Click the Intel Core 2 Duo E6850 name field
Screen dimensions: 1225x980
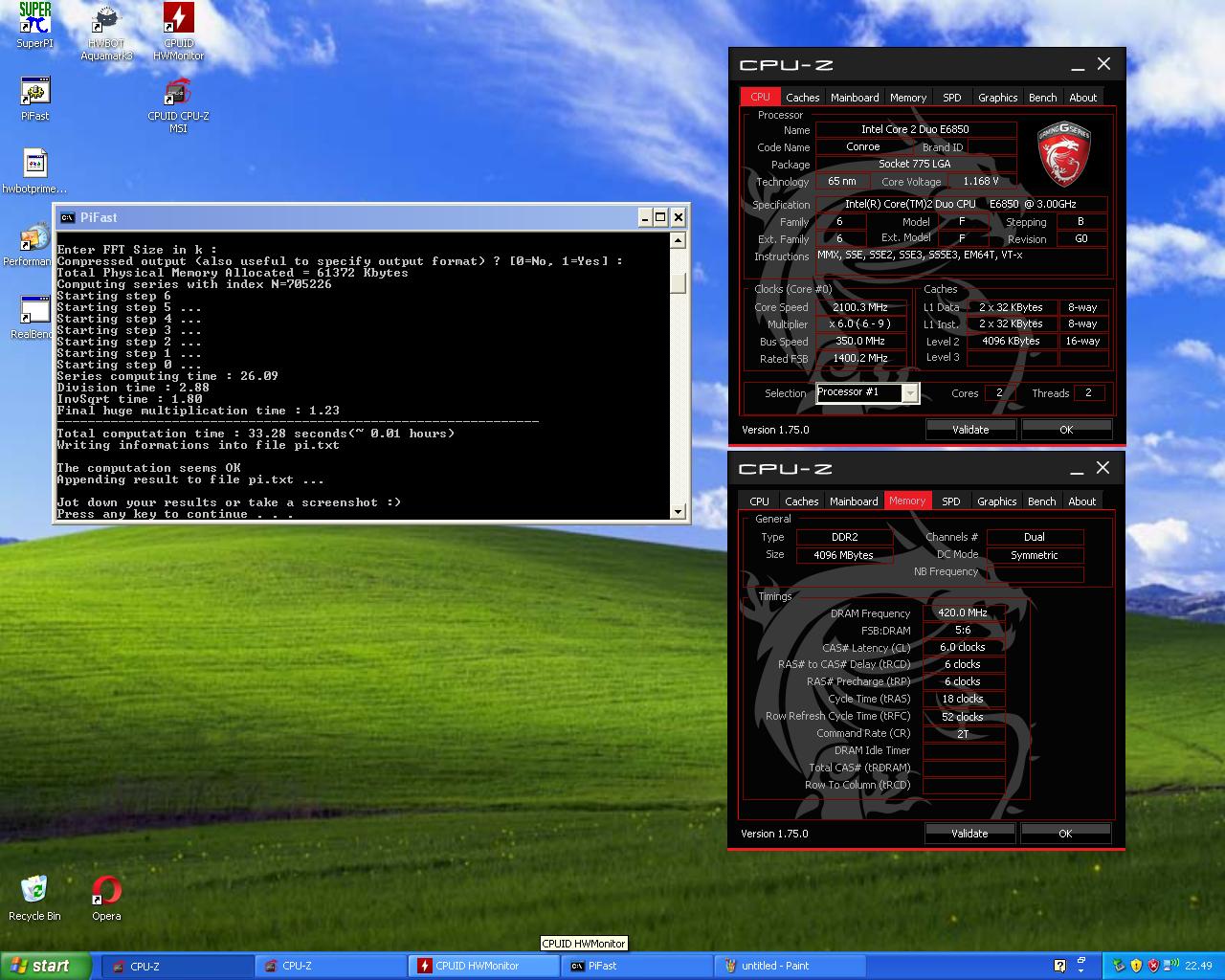click(915, 129)
